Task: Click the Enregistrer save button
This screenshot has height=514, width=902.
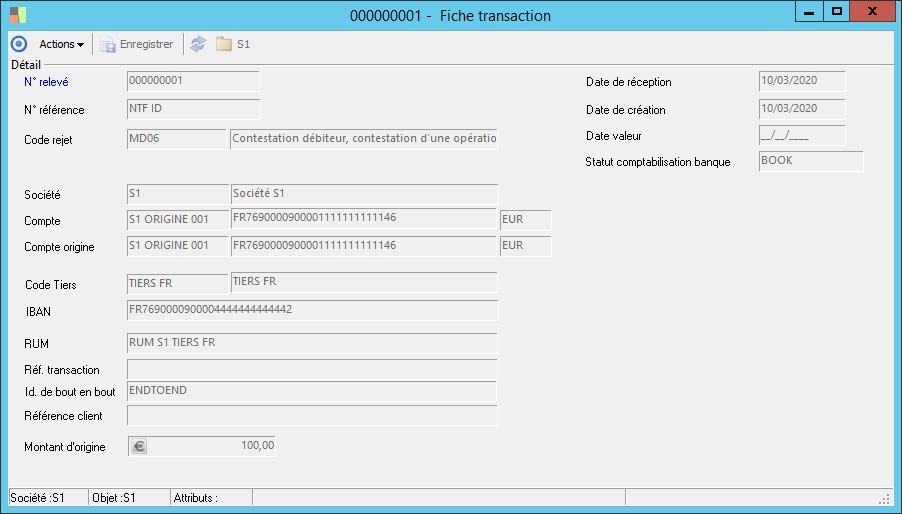Action: click(137, 44)
